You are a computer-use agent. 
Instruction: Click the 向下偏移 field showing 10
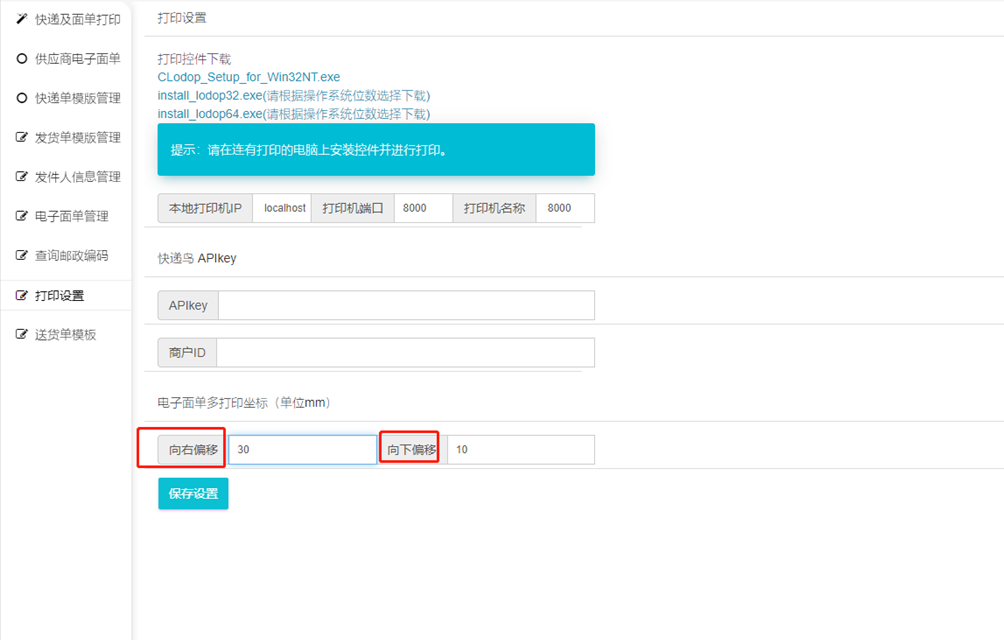coord(520,450)
